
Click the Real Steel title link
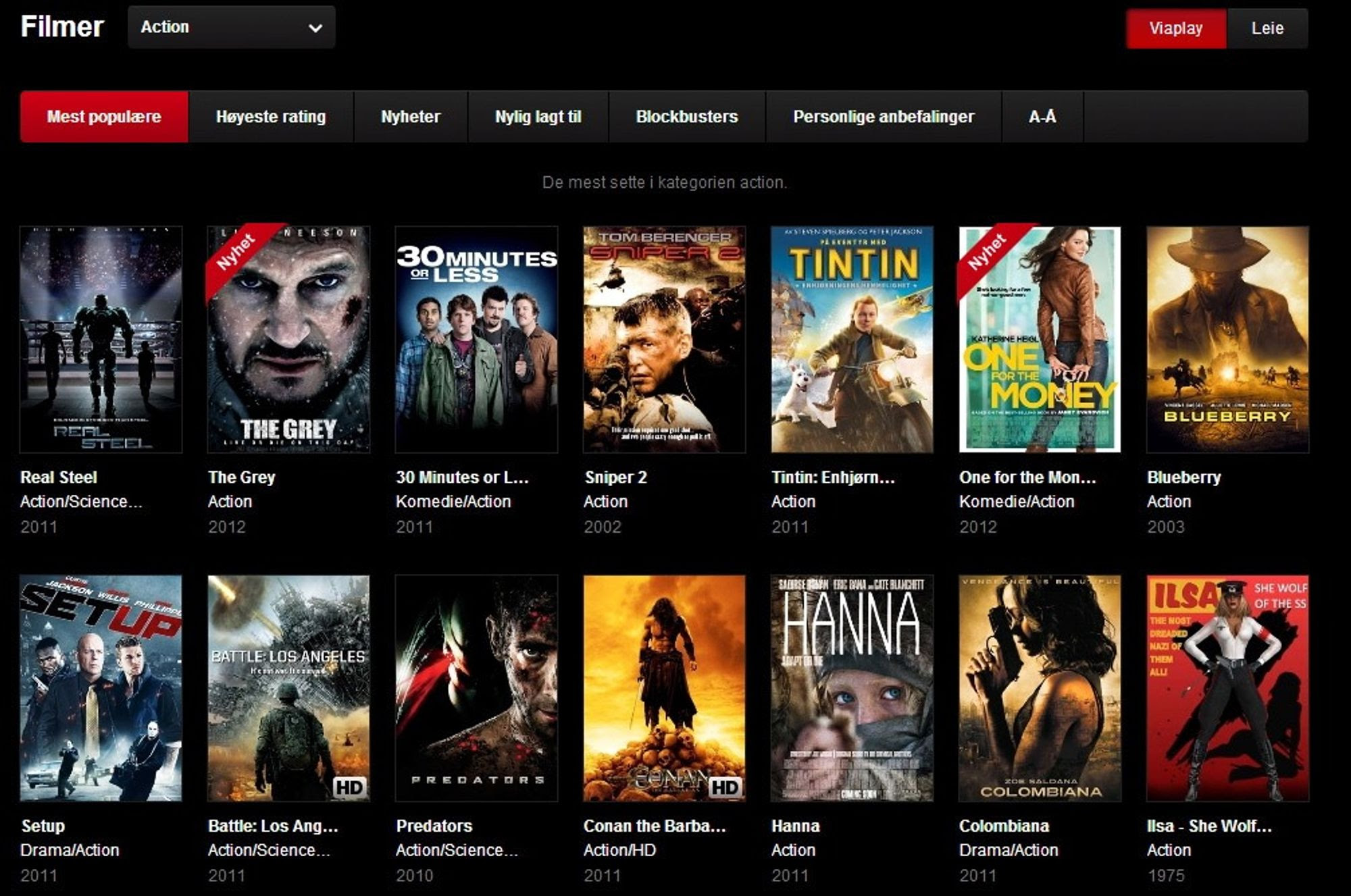pyautogui.click(x=59, y=477)
